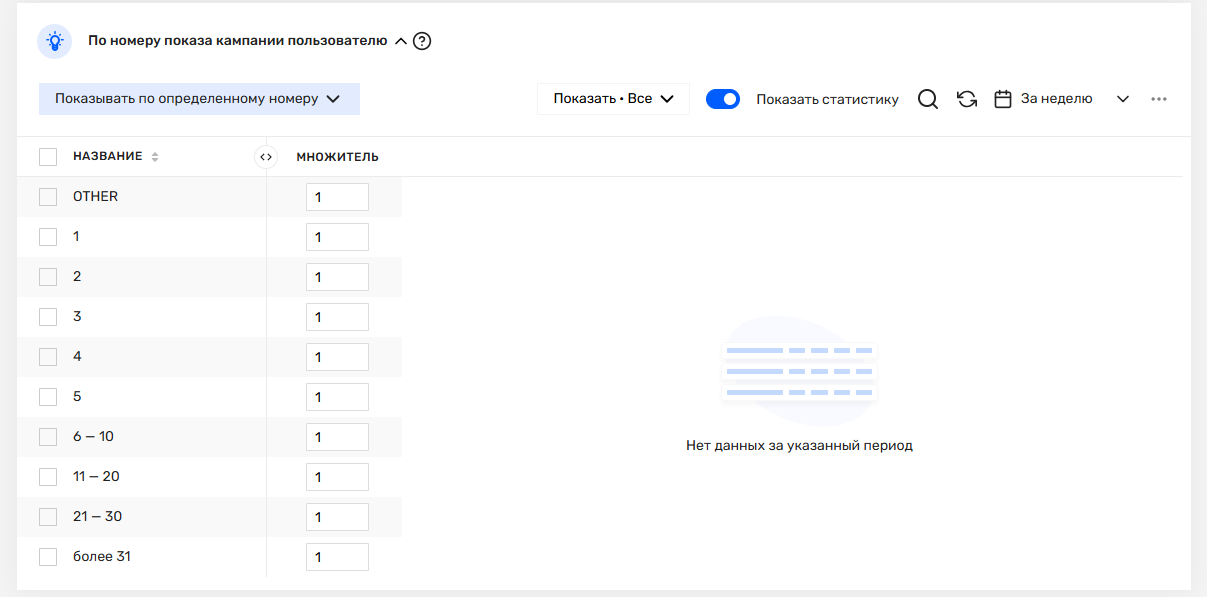1207x597 pixels.
Task: Click the multiplier field for row 1
Action: [337, 237]
